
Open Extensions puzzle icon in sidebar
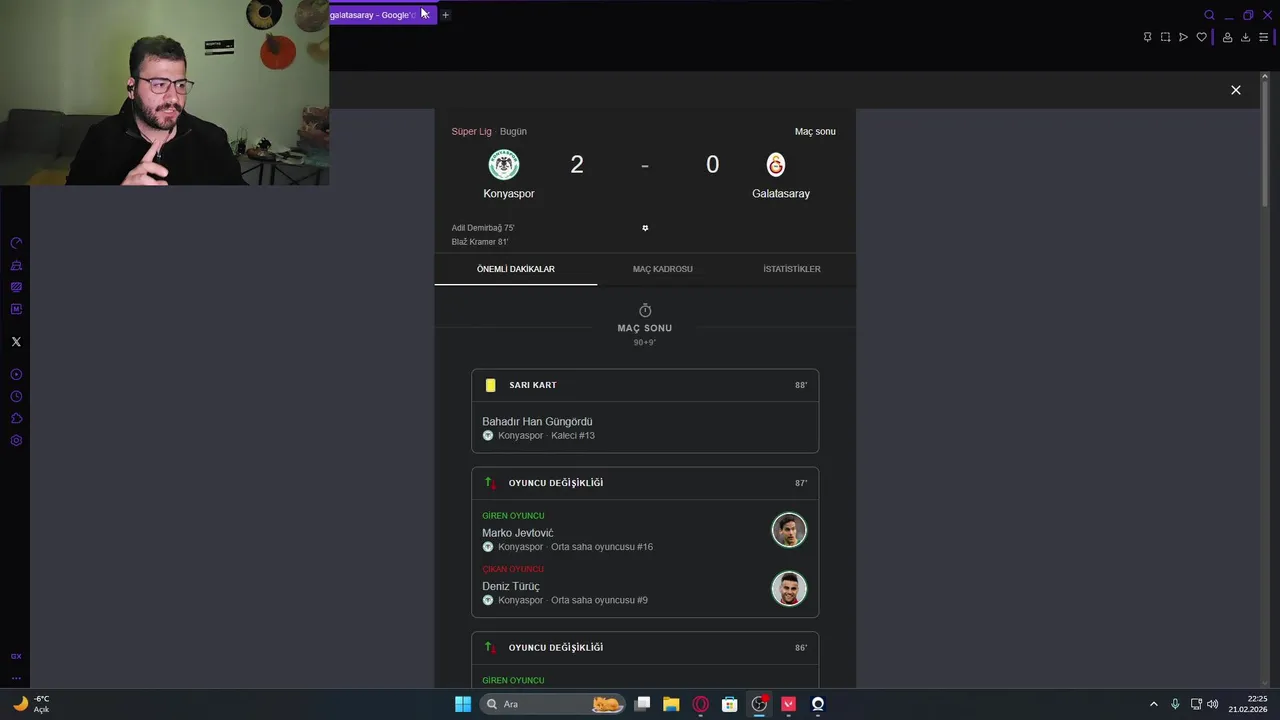click(x=16, y=419)
